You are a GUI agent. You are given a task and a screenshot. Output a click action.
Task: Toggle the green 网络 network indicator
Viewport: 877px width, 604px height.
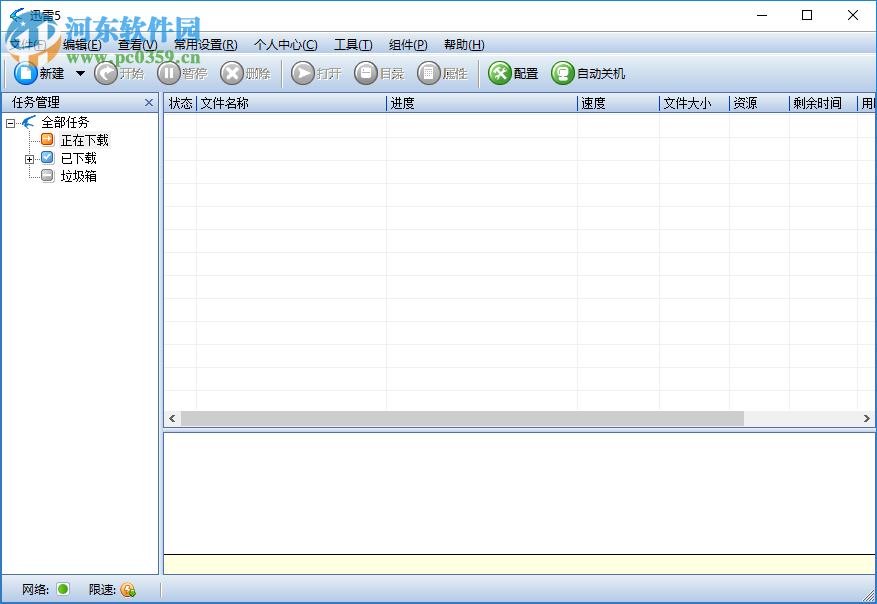tap(61, 590)
